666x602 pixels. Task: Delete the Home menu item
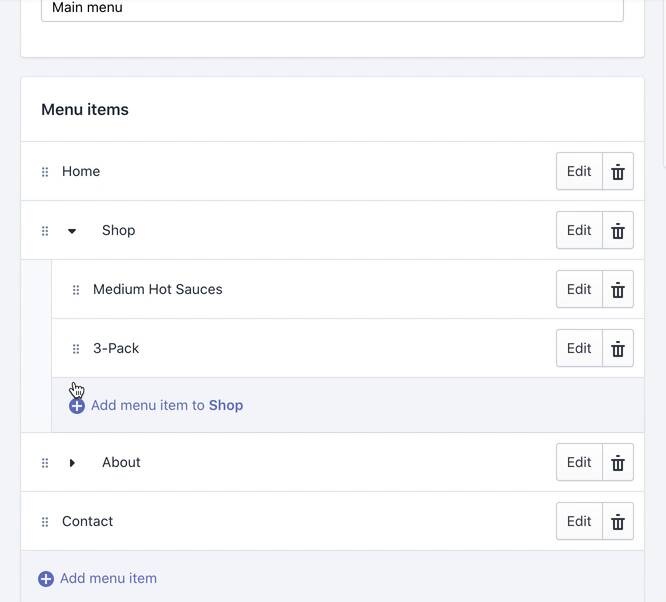pos(618,172)
